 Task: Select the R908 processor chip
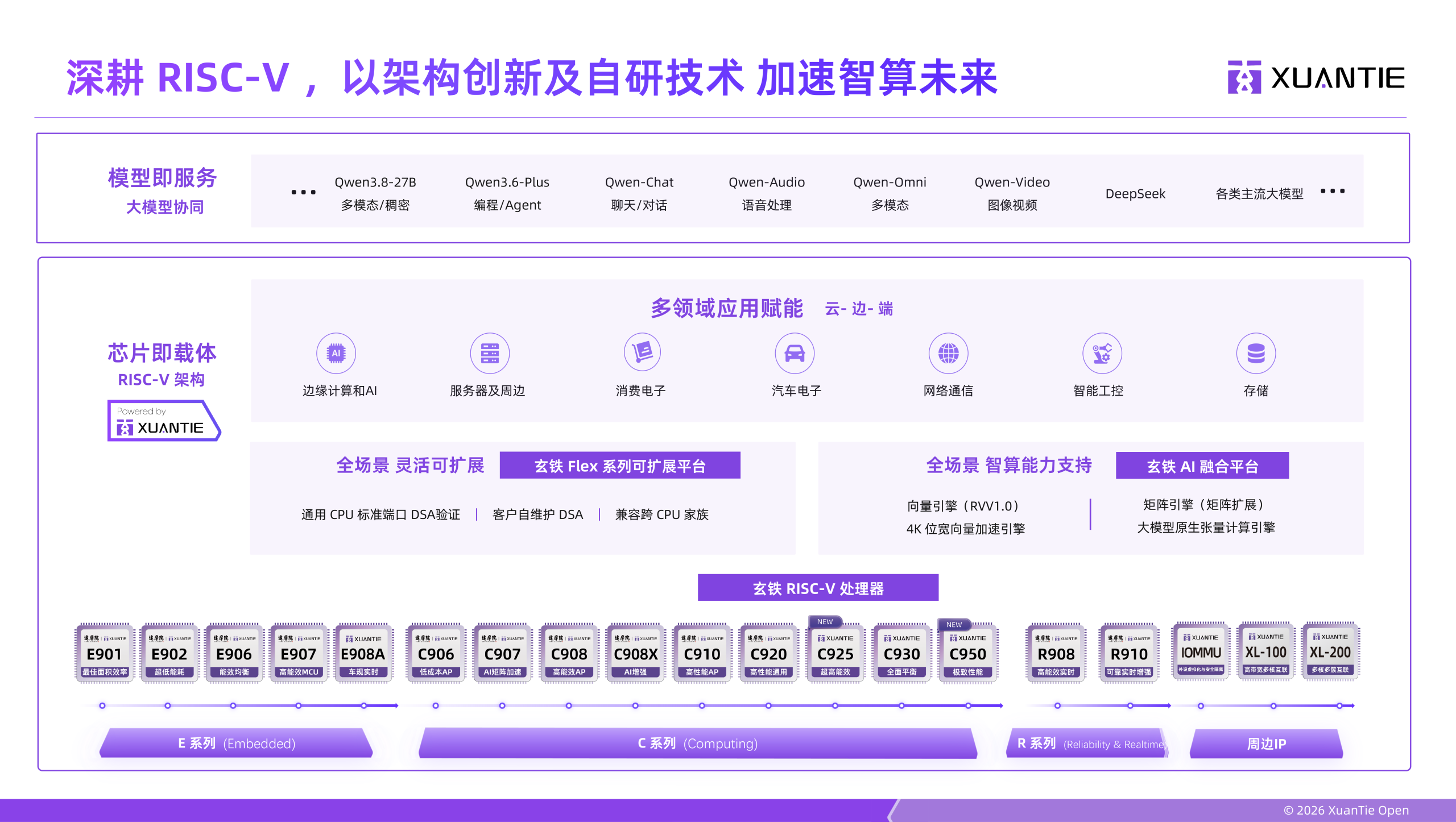click(x=1056, y=653)
